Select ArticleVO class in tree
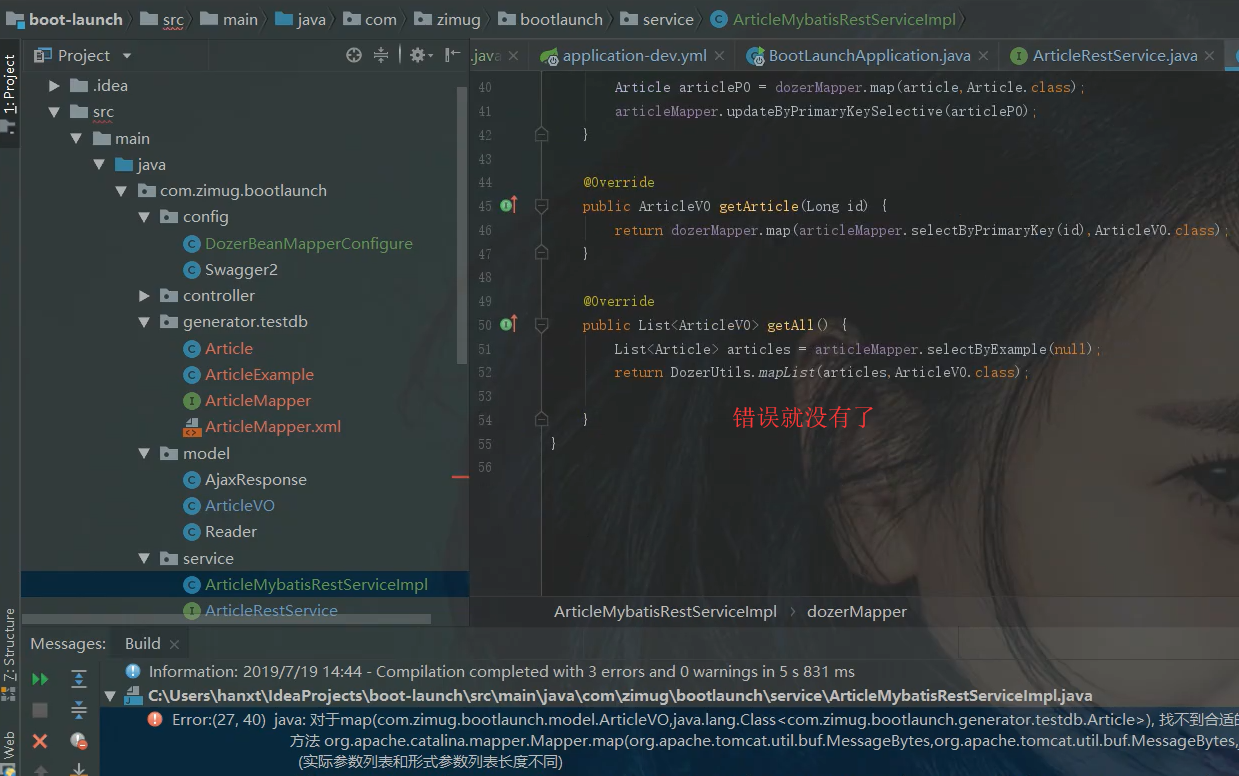Viewport: 1239px width, 776px height. pyautogui.click(x=240, y=505)
